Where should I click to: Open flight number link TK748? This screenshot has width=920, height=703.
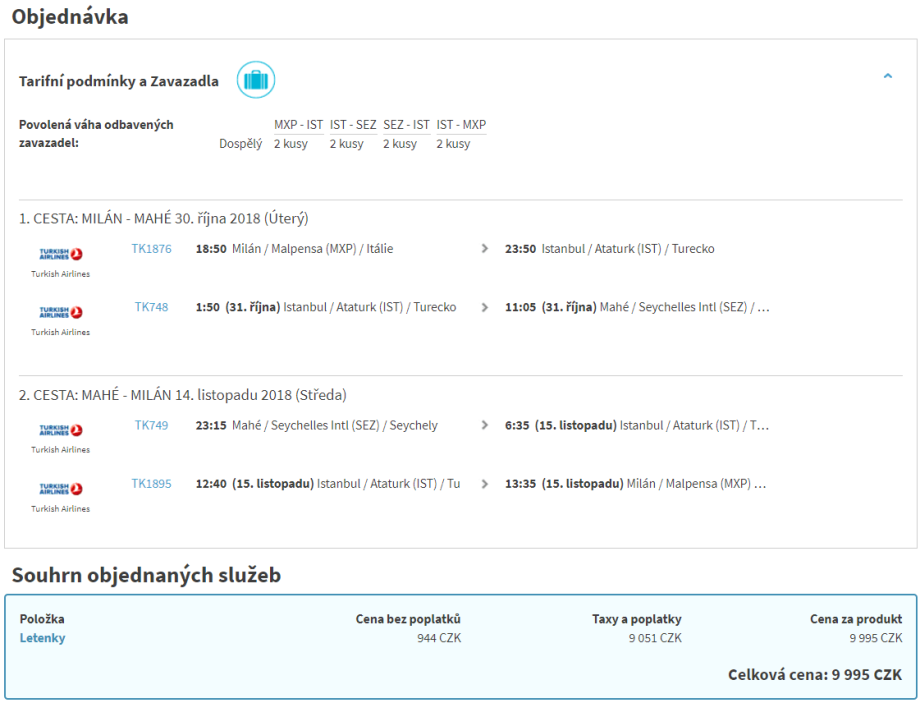pyautogui.click(x=152, y=308)
